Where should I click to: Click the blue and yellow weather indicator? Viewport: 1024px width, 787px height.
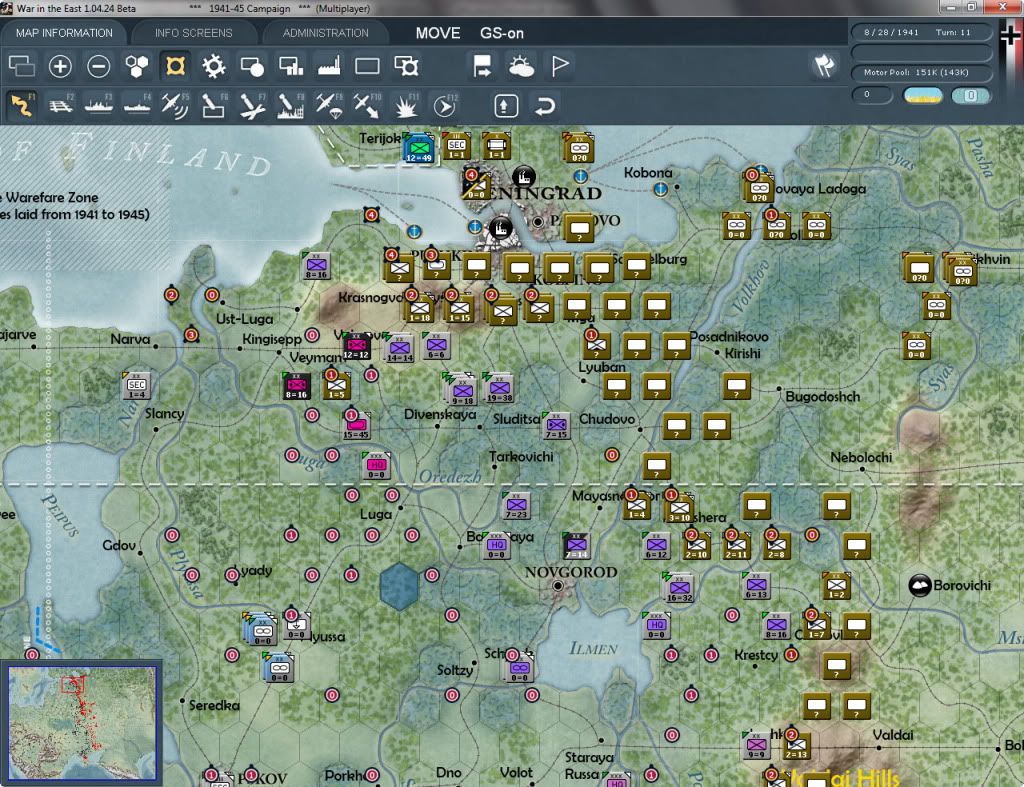point(922,95)
